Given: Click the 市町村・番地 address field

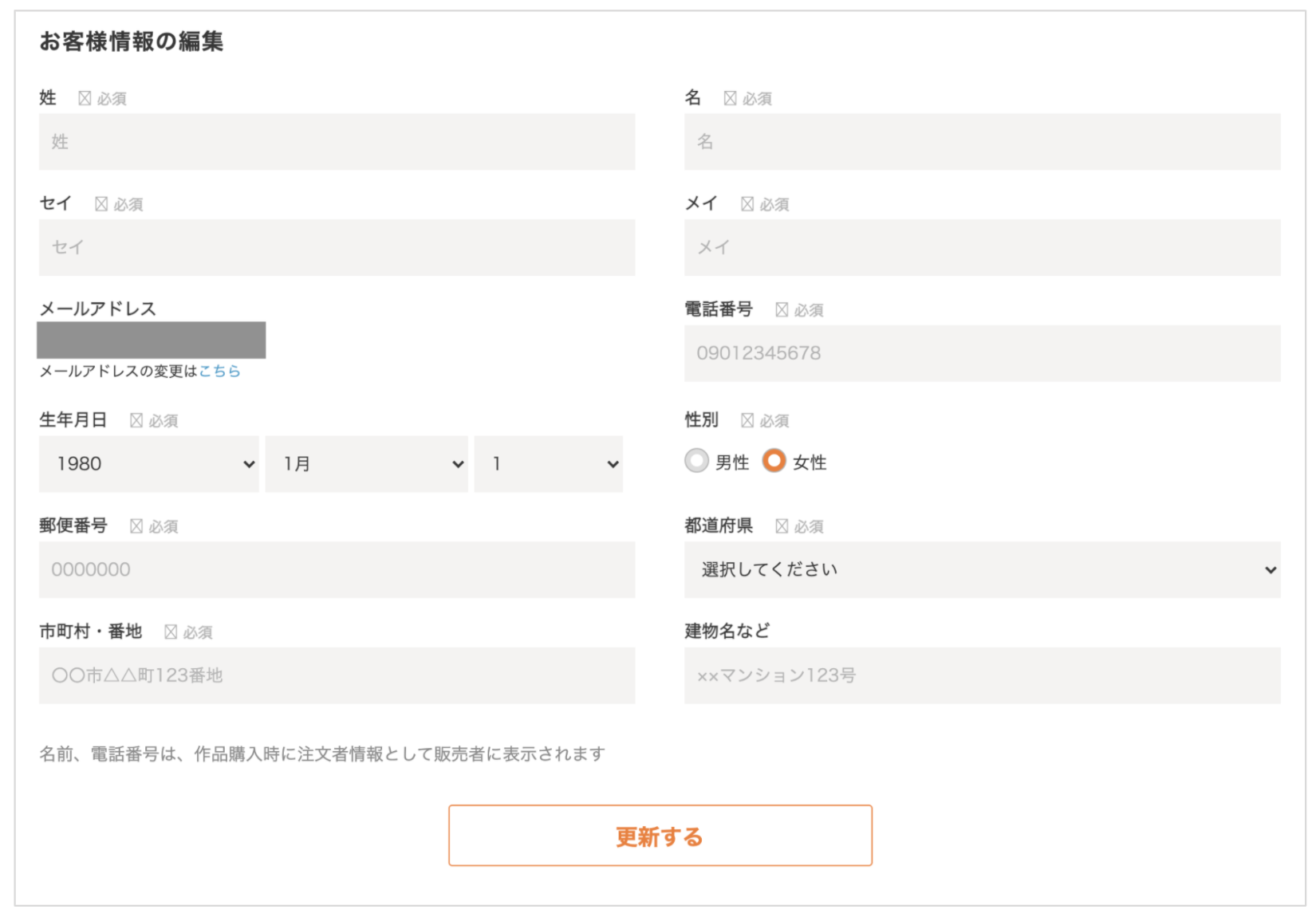Looking at the screenshot, I should (x=337, y=676).
